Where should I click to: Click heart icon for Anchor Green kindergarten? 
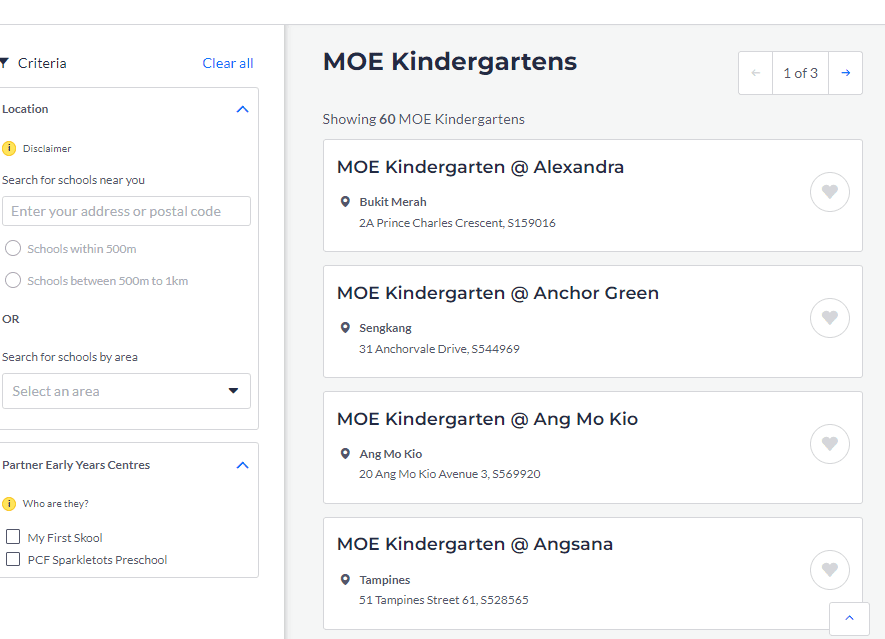[829, 318]
